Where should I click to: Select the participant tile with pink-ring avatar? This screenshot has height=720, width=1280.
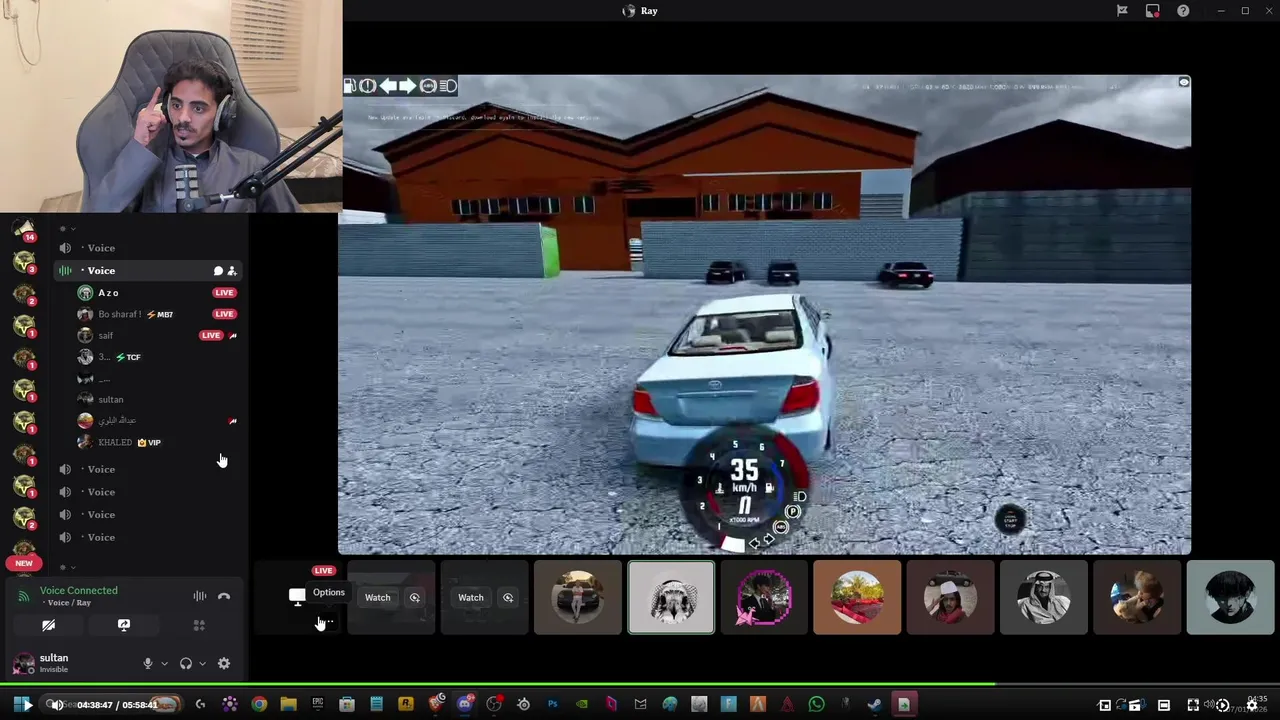[x=764, y=598]
